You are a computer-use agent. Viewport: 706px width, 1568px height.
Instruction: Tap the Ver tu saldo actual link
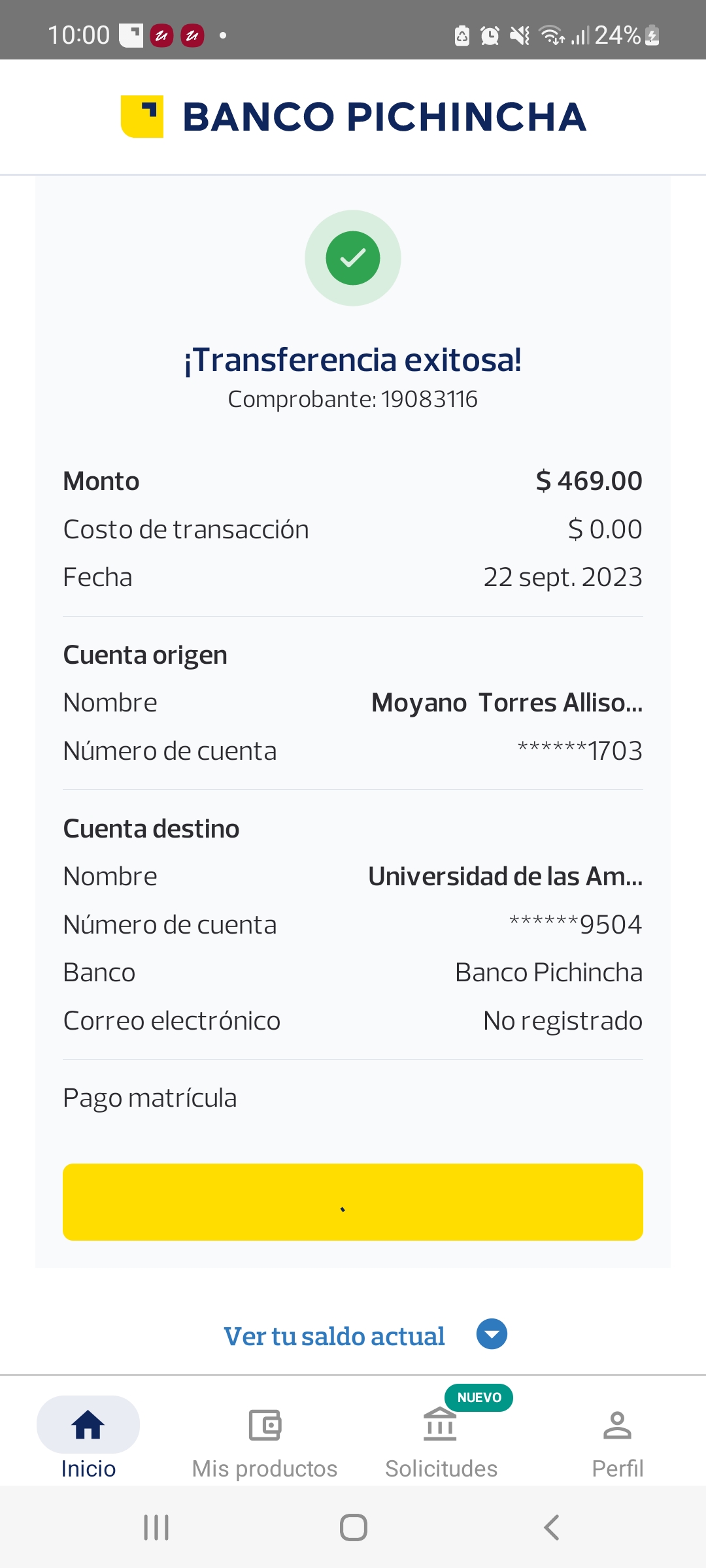(334, 1336)
